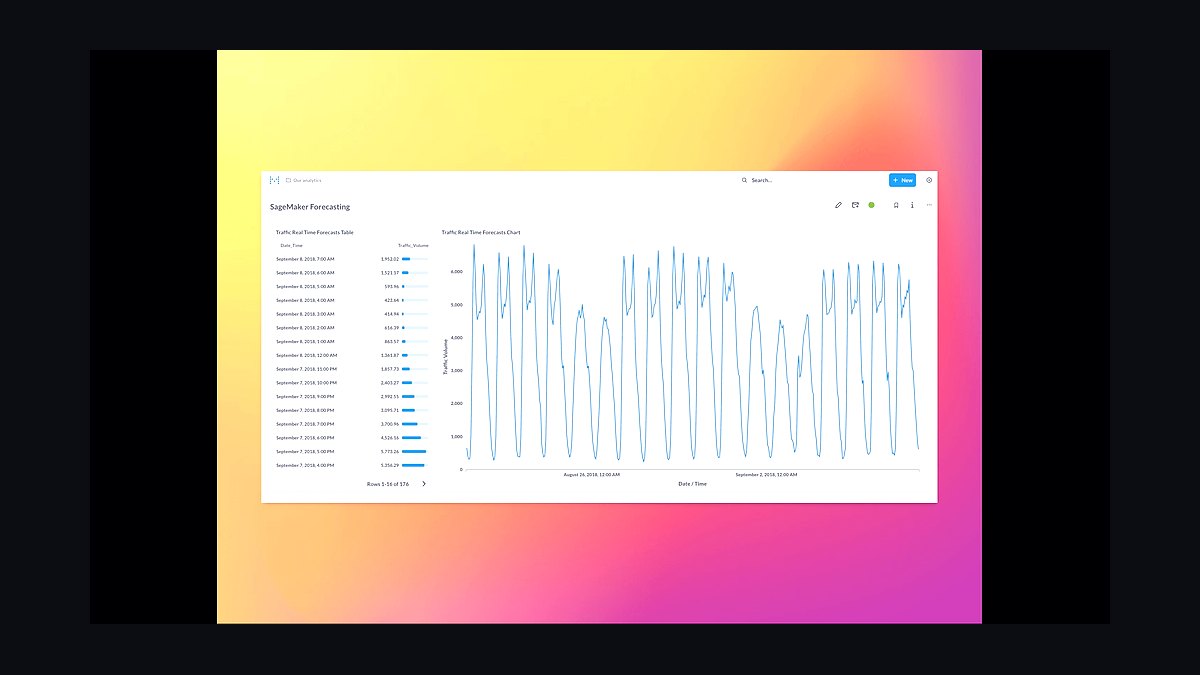Viewport: 1200px width, 675px height.
Task: Open the settings gear icon
Action: pyautogui.click(x=929, y=180)
